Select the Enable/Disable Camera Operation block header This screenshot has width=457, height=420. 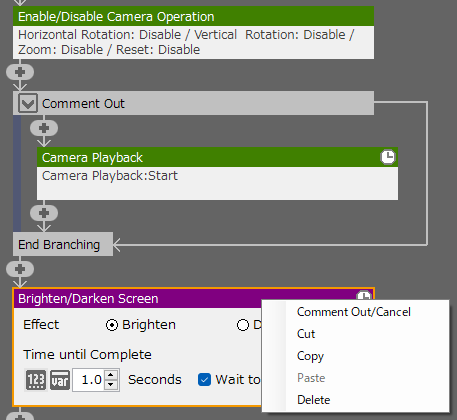tap(193, 16)
